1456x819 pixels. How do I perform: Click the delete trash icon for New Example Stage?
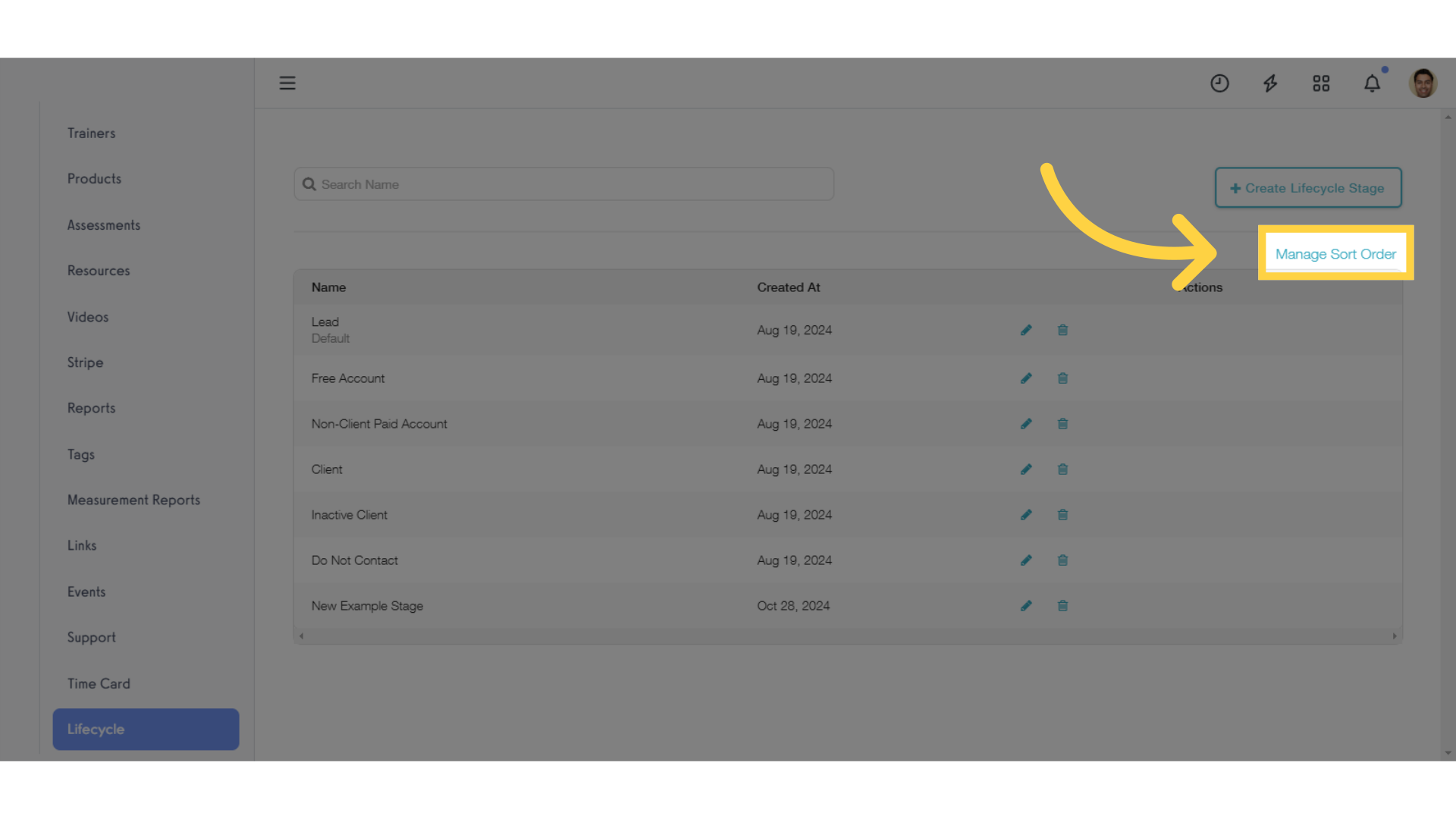point(1062,605)
